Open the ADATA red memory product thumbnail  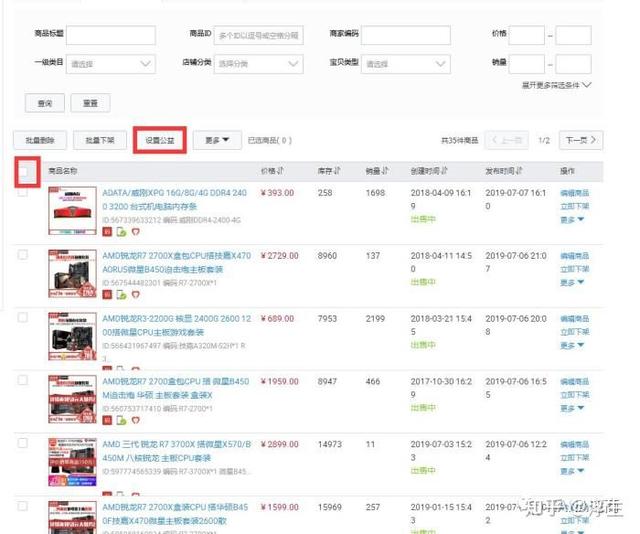72,211
